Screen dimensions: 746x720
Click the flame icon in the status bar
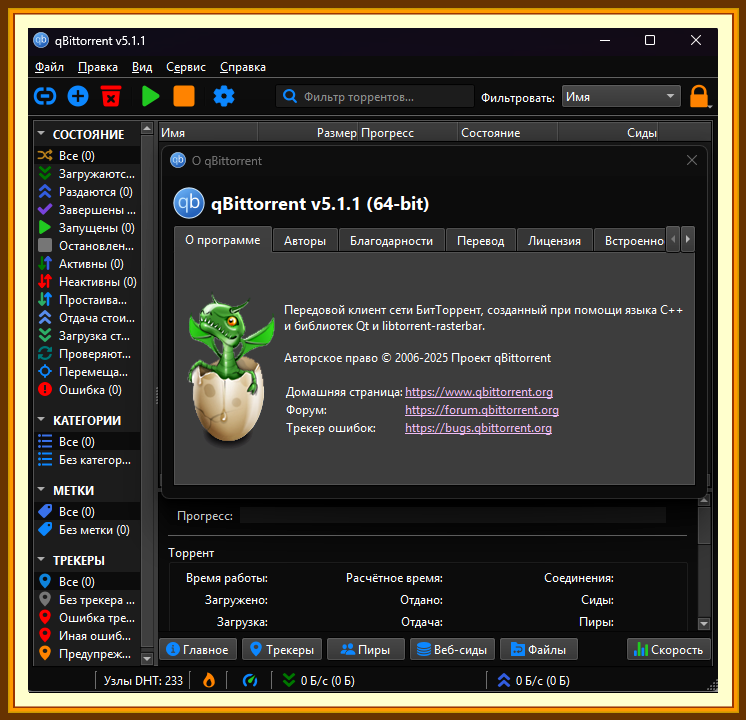209,681
